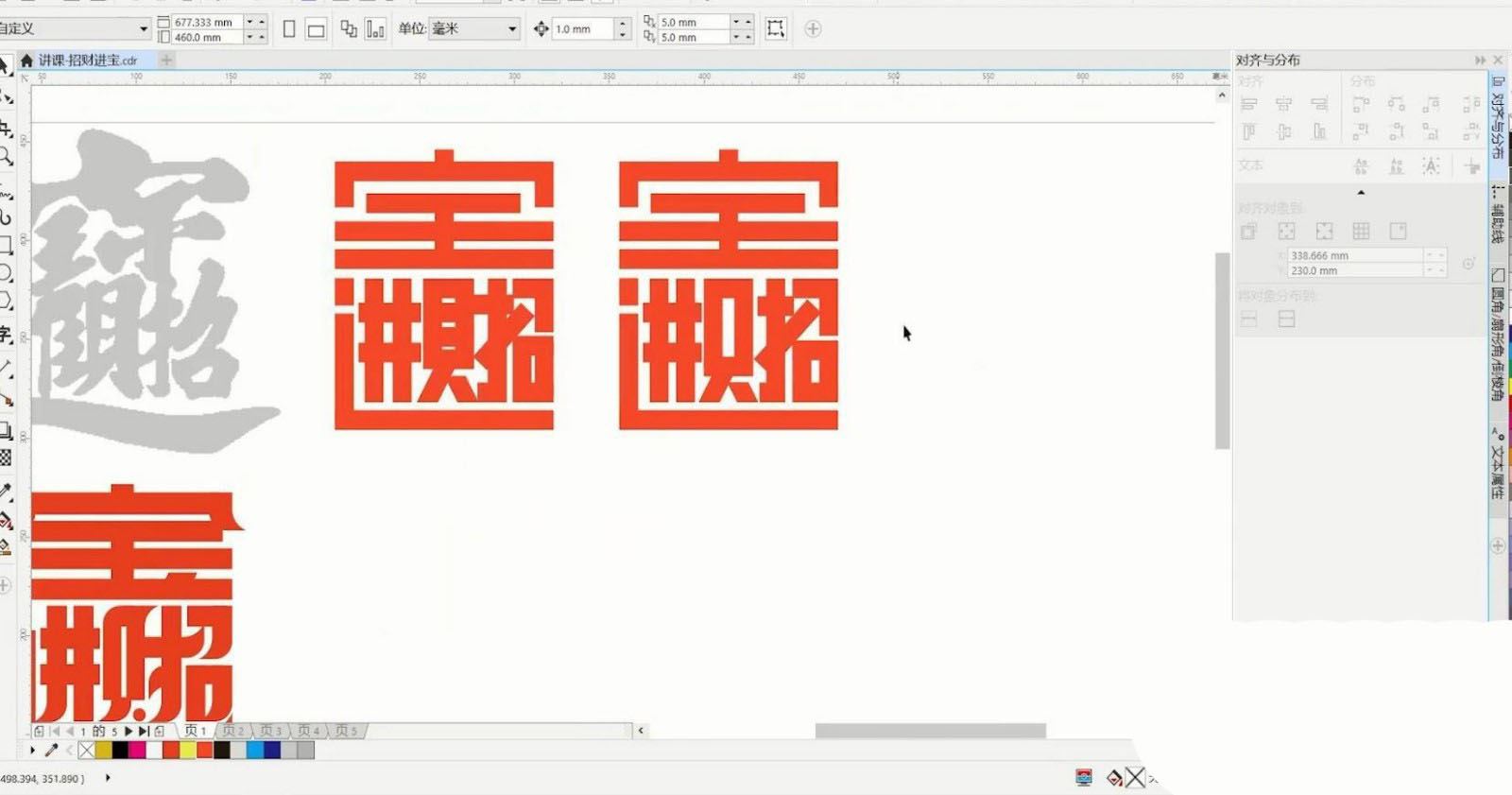Select the right red 招财进宝 logo
The height and width of the screenshot is (795, 1512).
click(729, 289)
